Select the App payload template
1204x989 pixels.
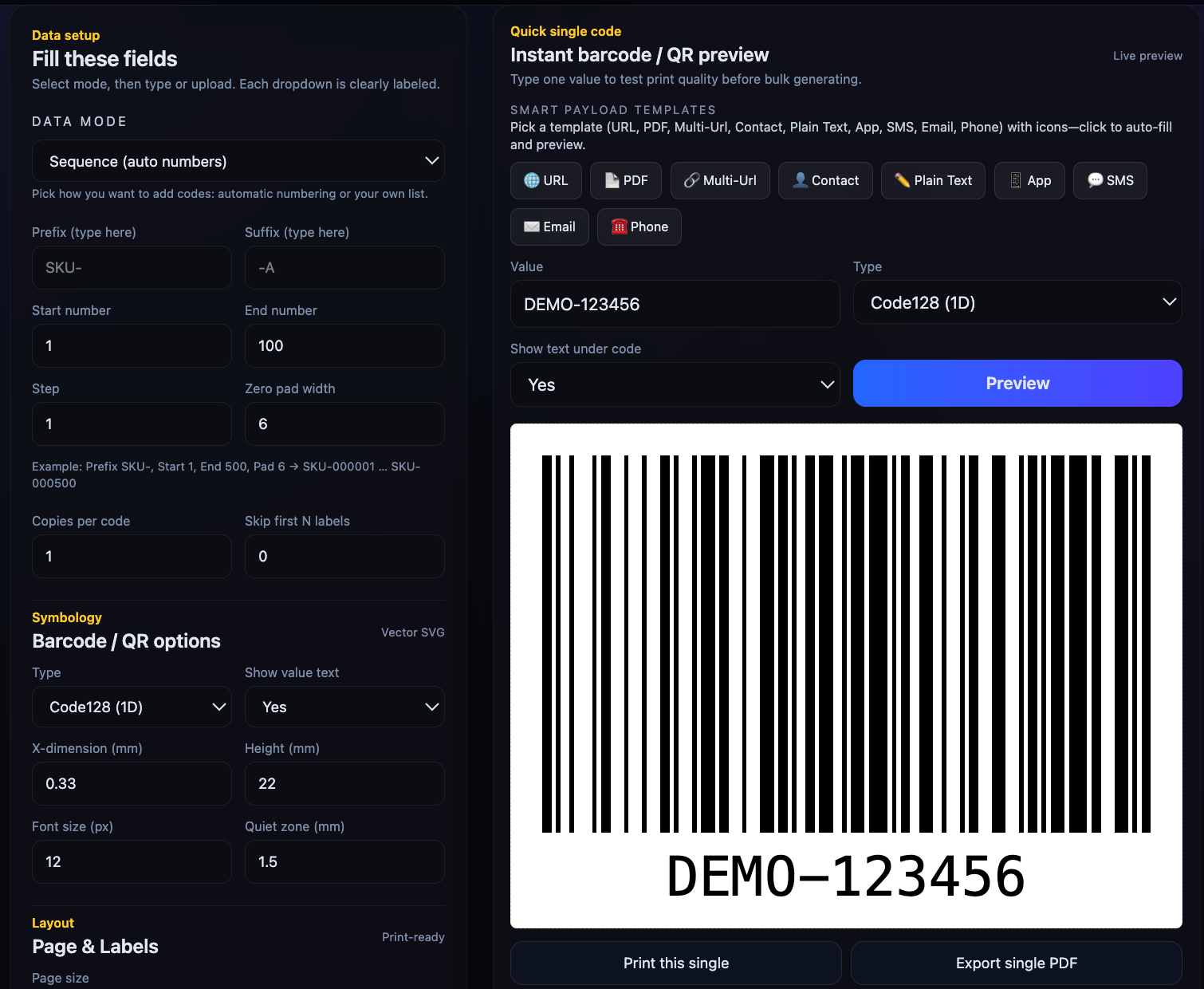pos(1029,180)
